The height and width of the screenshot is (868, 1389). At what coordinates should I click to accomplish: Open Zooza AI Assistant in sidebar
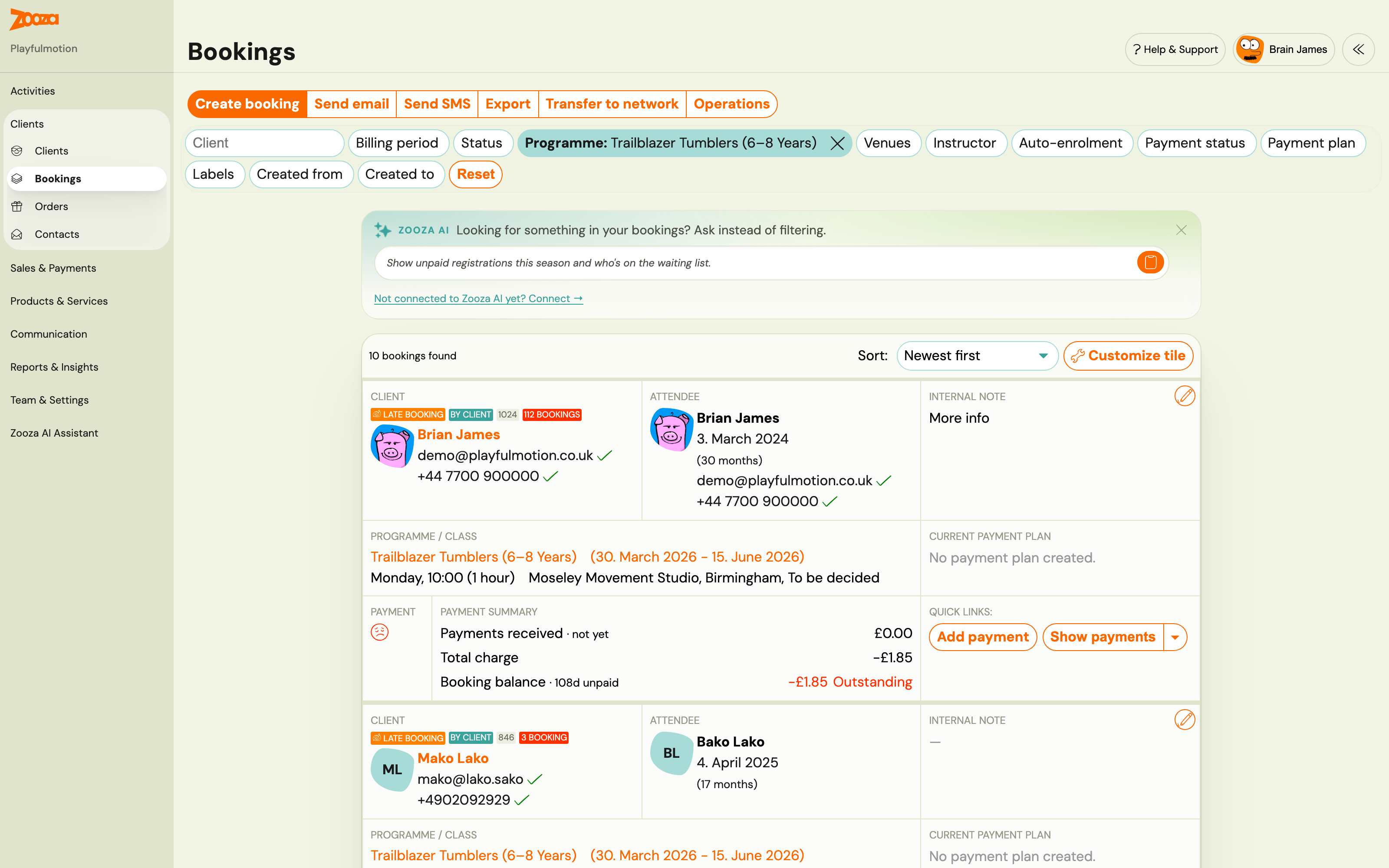[54, 433]
